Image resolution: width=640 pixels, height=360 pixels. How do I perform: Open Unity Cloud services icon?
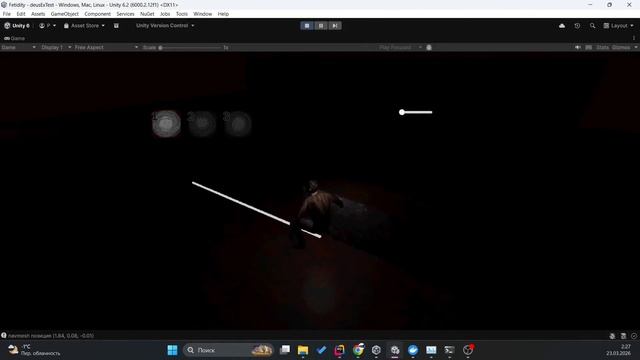coord(562,26)
